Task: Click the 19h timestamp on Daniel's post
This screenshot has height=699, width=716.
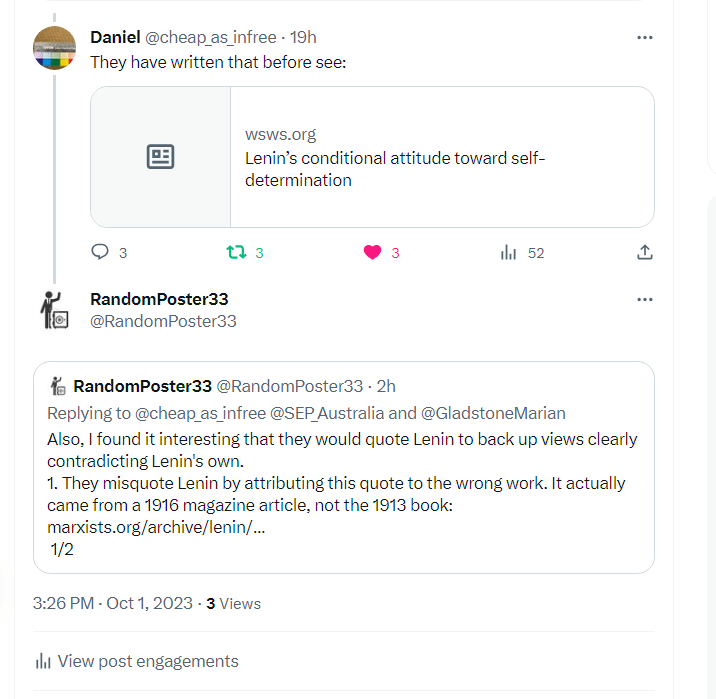Action: pyautogui.click(x=304, y=37)
